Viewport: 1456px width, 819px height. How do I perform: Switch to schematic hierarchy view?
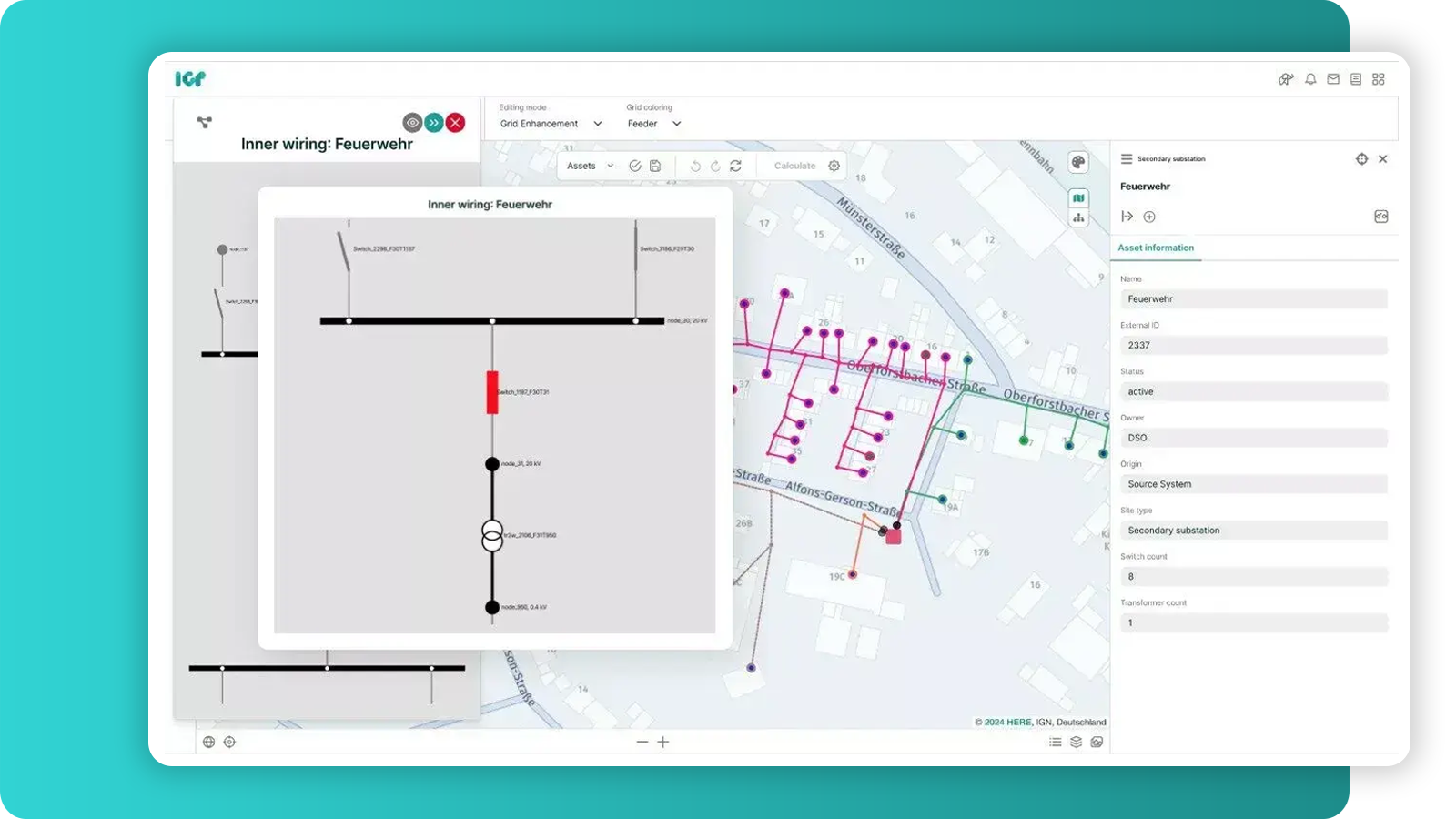click(x=1078, y=217)
